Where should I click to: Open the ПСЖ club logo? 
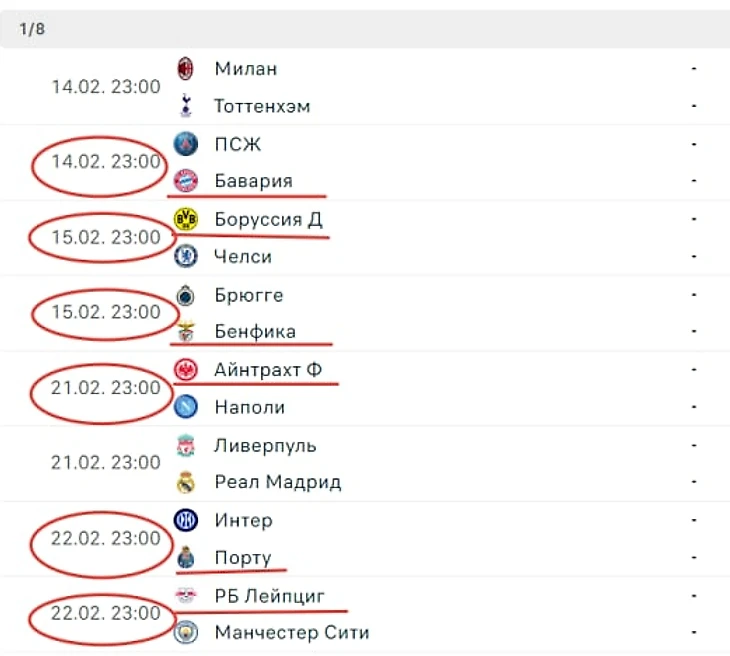[x=186, y=143]
